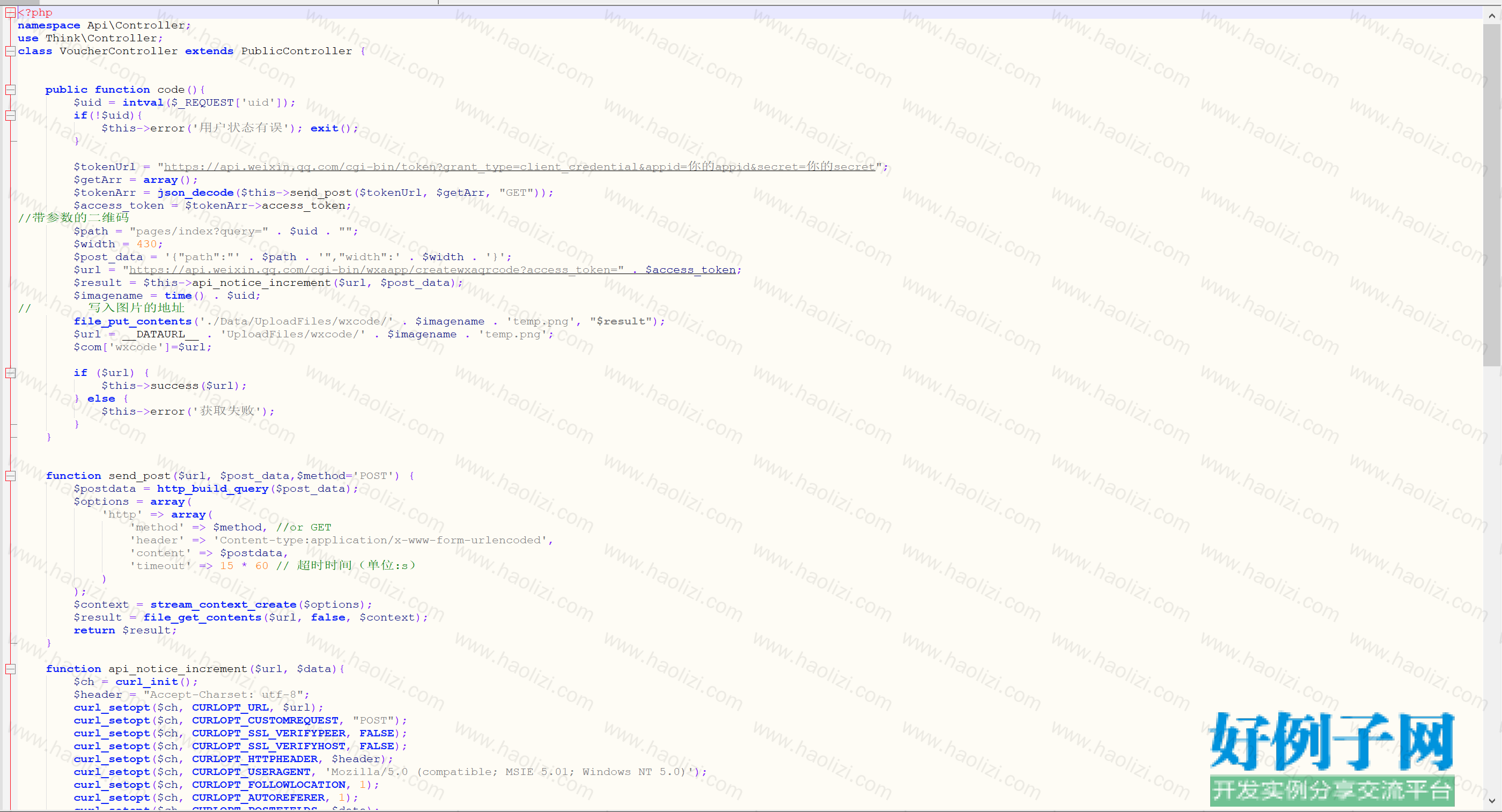Click the timeout '15 * 60' value
The image size is (1502, 812).
244,566
